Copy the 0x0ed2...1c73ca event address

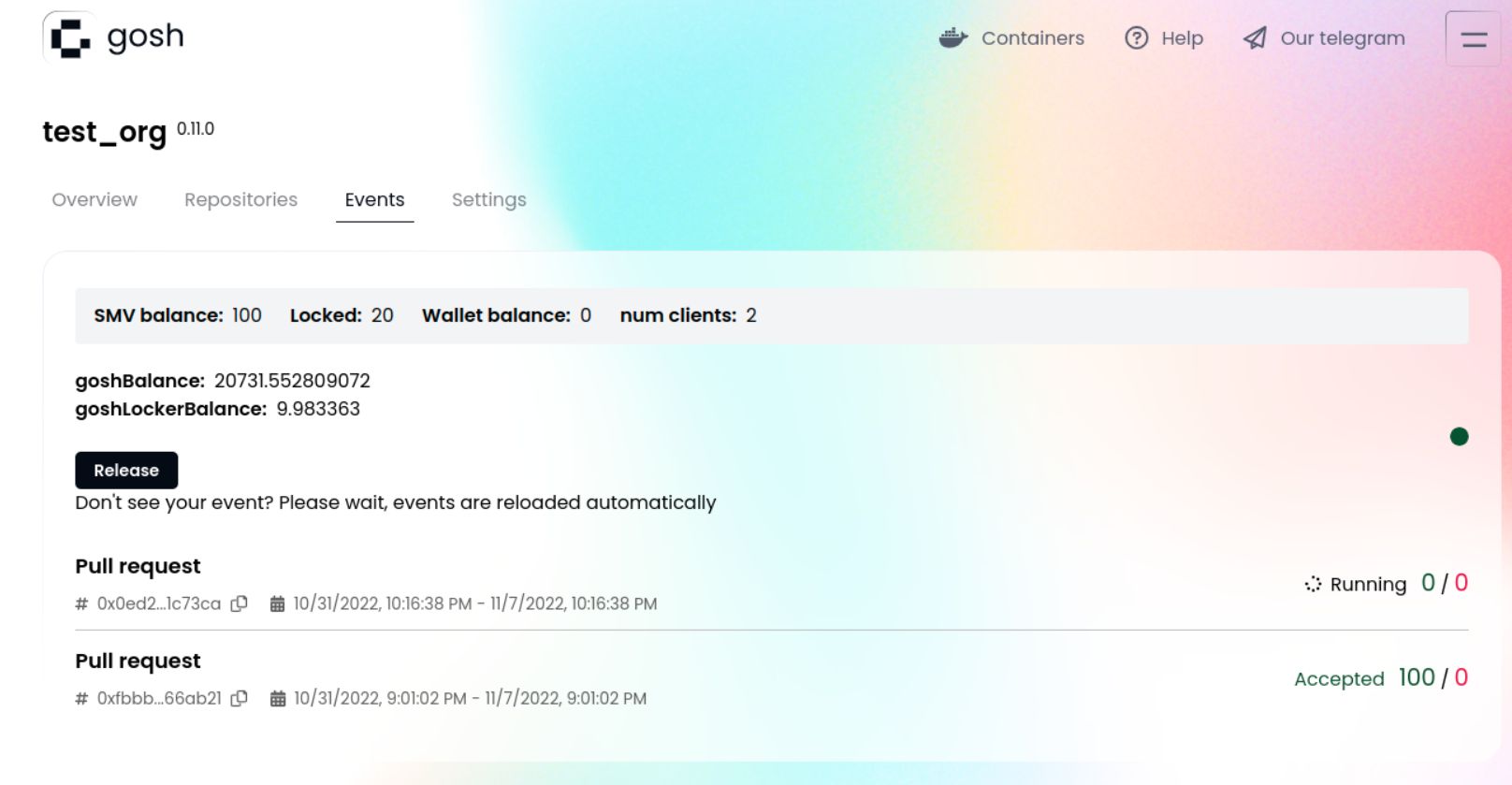240,603
